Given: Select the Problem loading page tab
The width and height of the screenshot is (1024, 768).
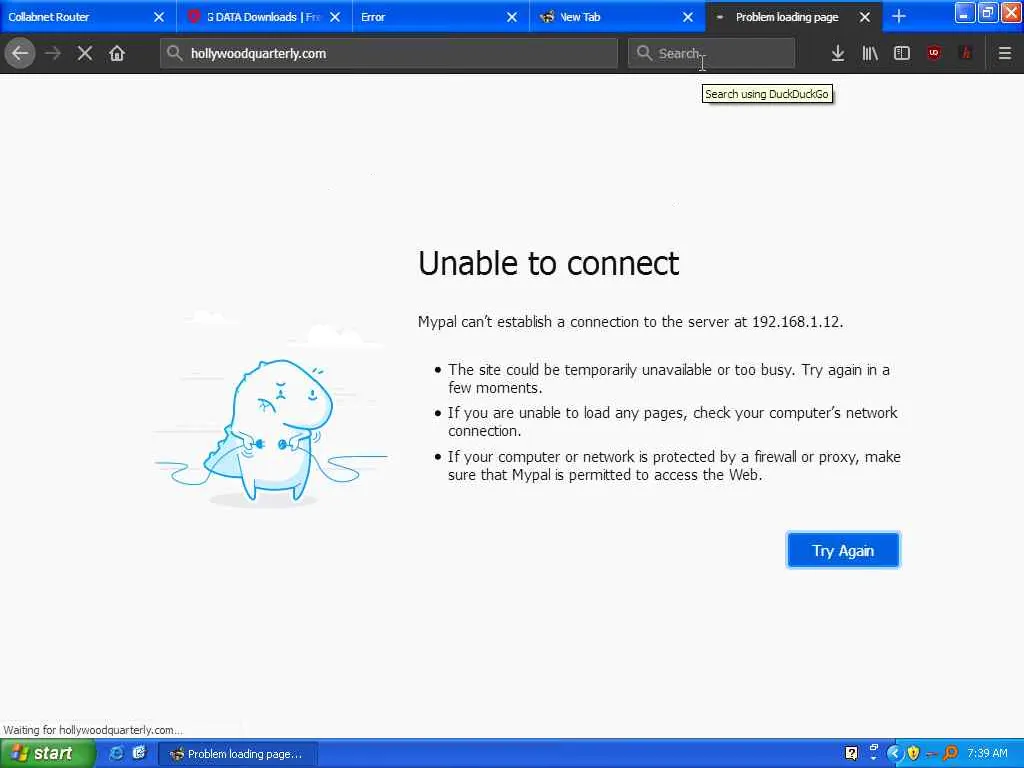Looking at the screenshot, I should 793,17.
